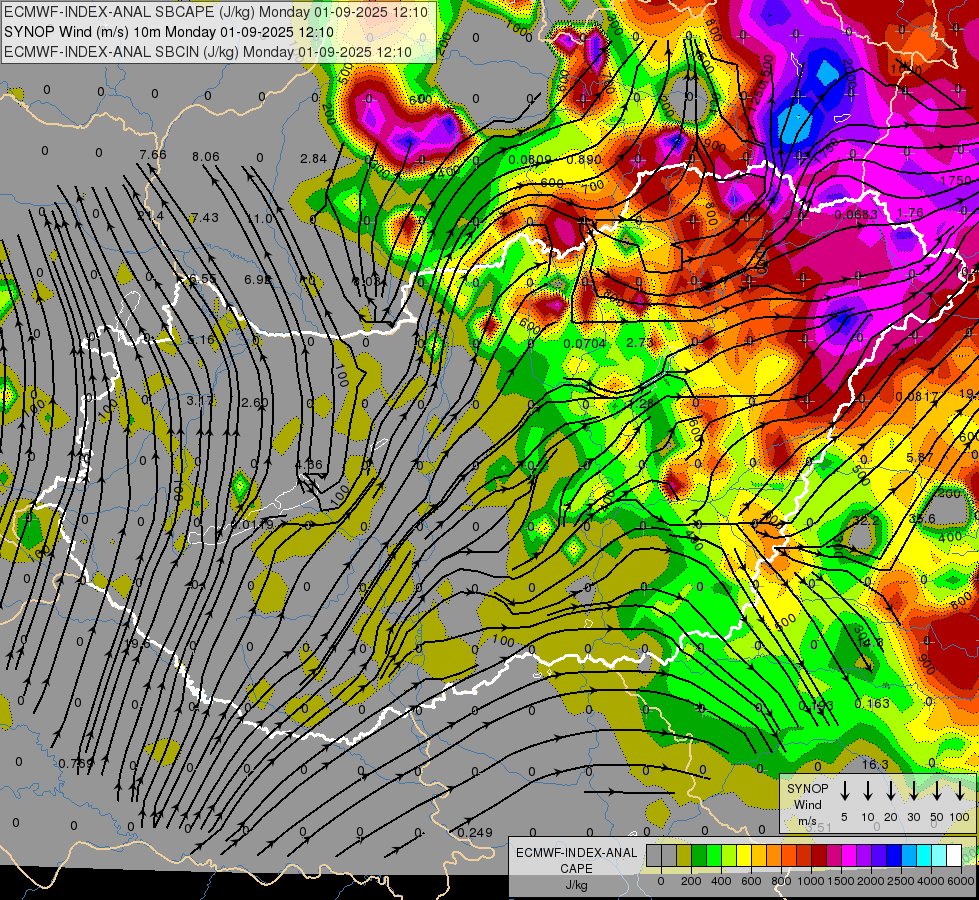
Task: Click the 0.249 value on the map
Action: point(475,833)
